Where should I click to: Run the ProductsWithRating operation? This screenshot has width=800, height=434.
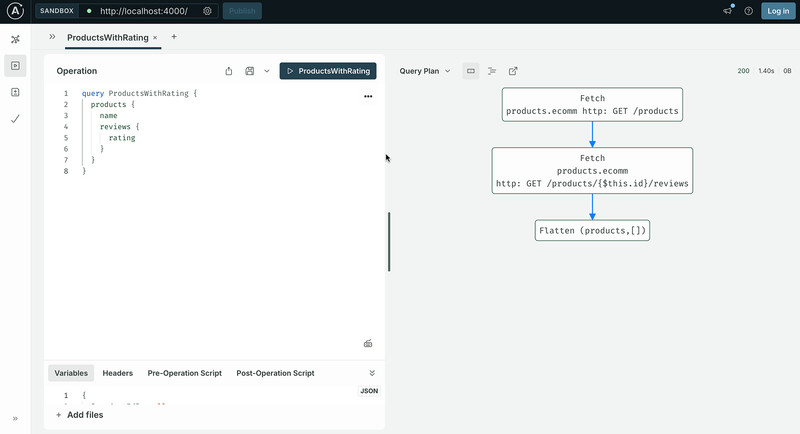(328, 71)
